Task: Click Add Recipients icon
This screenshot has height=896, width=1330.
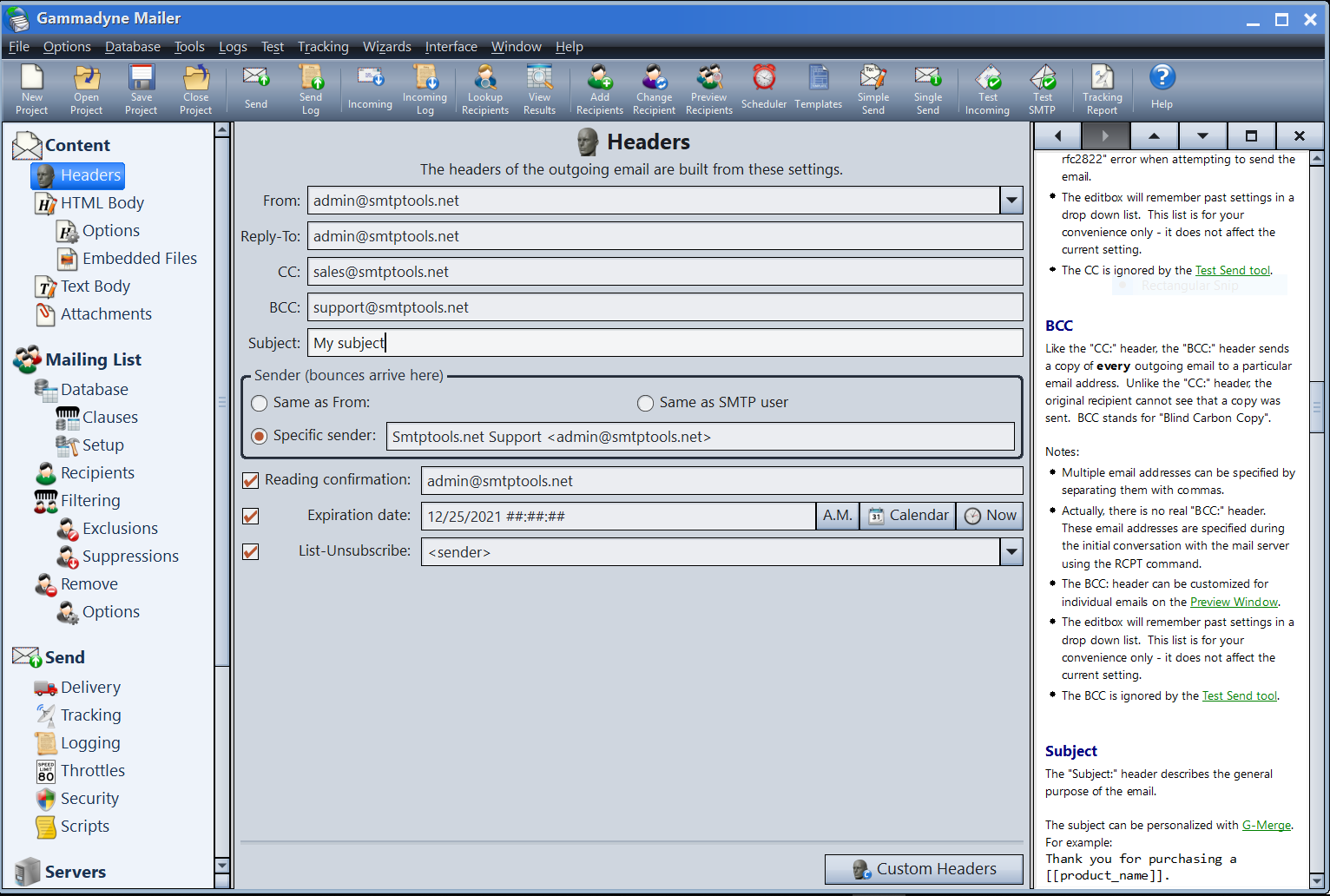Action: 600,89
